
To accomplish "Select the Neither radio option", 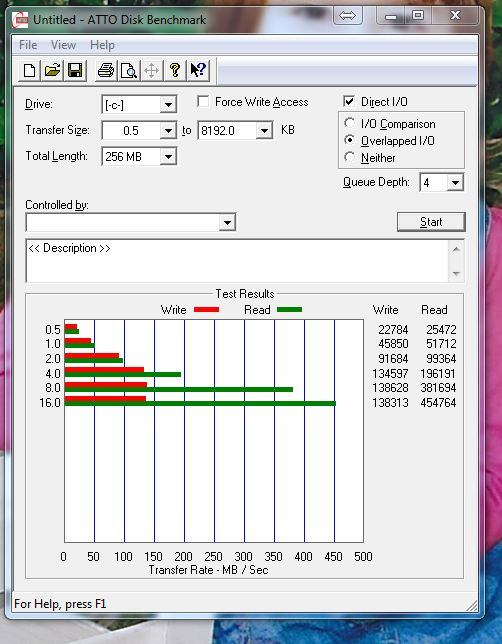I will pos(349,157).
